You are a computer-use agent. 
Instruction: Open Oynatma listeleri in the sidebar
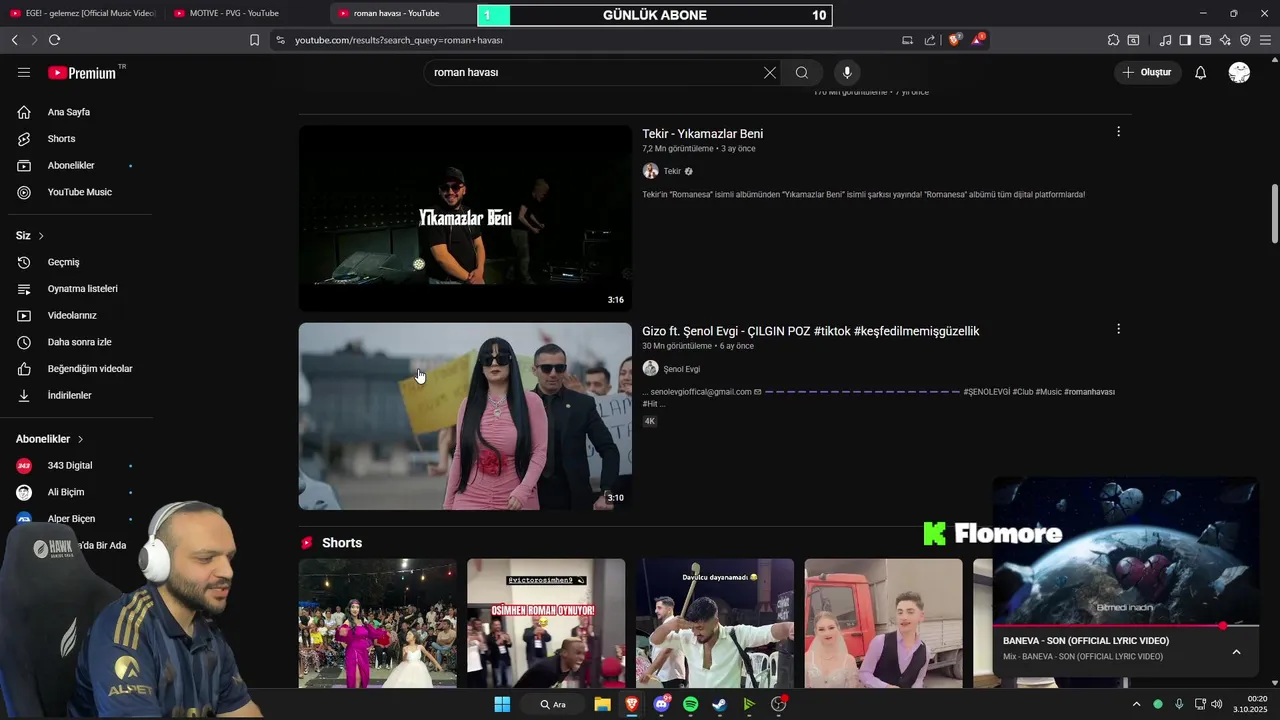click(x=80, y=289)
